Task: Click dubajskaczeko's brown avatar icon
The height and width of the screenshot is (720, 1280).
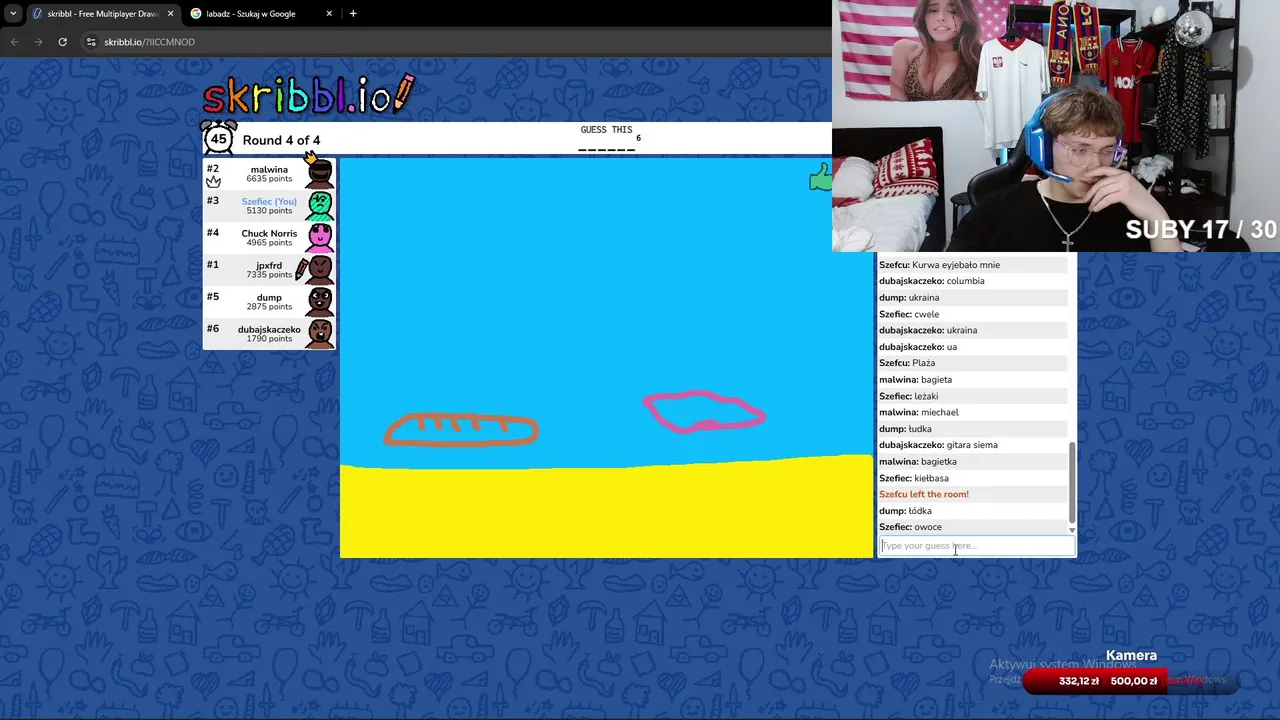Action: 320,333
